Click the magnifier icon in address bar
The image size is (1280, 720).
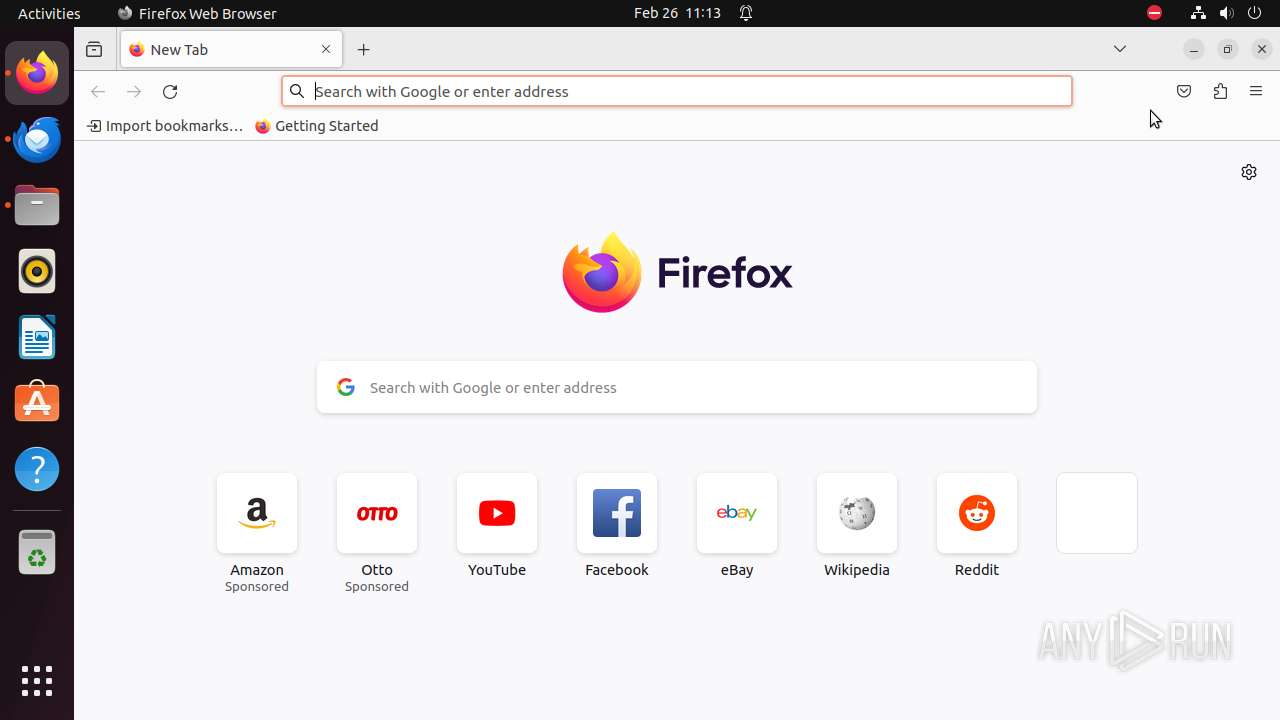coord(297,91)
